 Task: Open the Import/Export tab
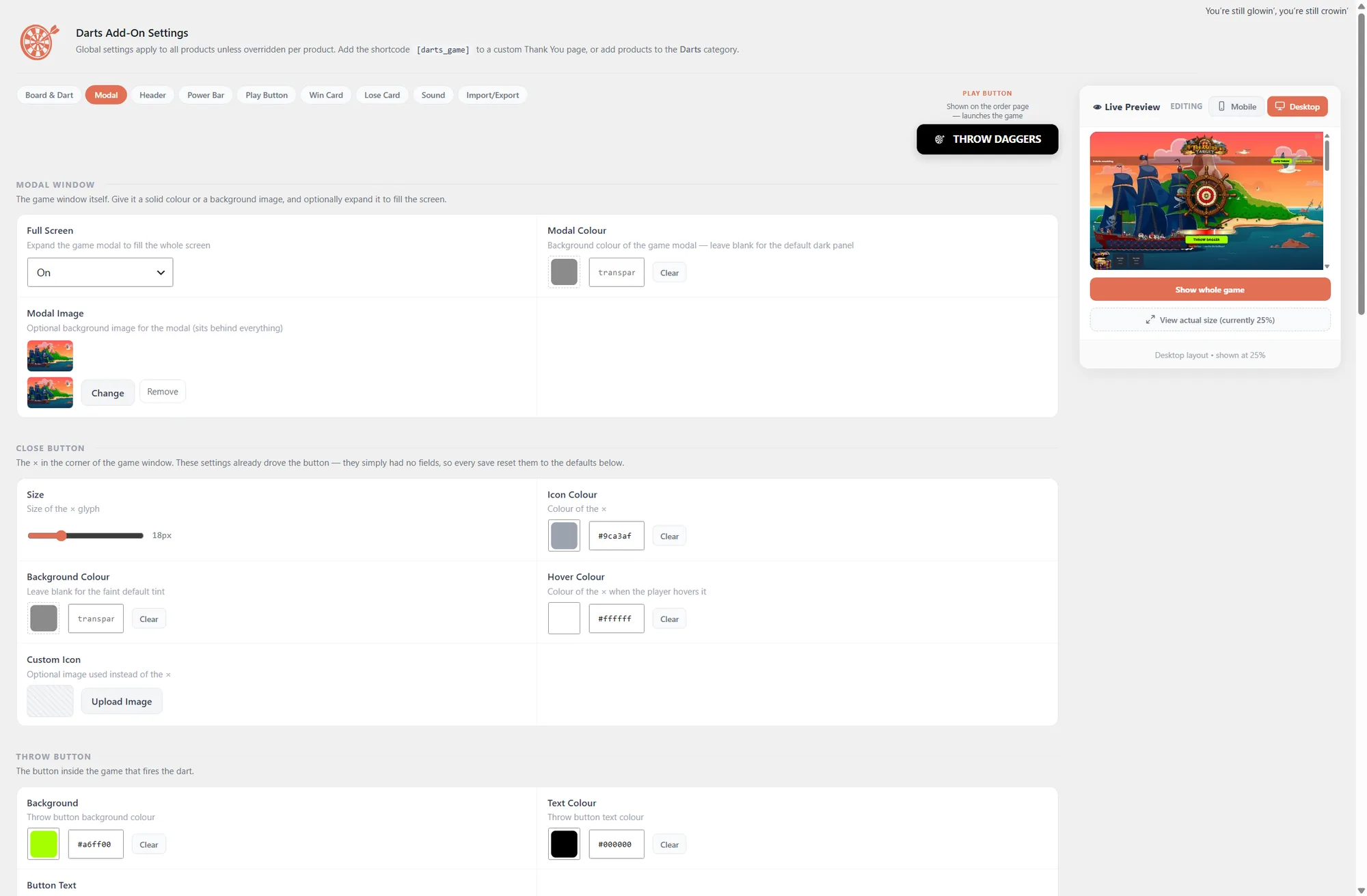pos(493,95)
